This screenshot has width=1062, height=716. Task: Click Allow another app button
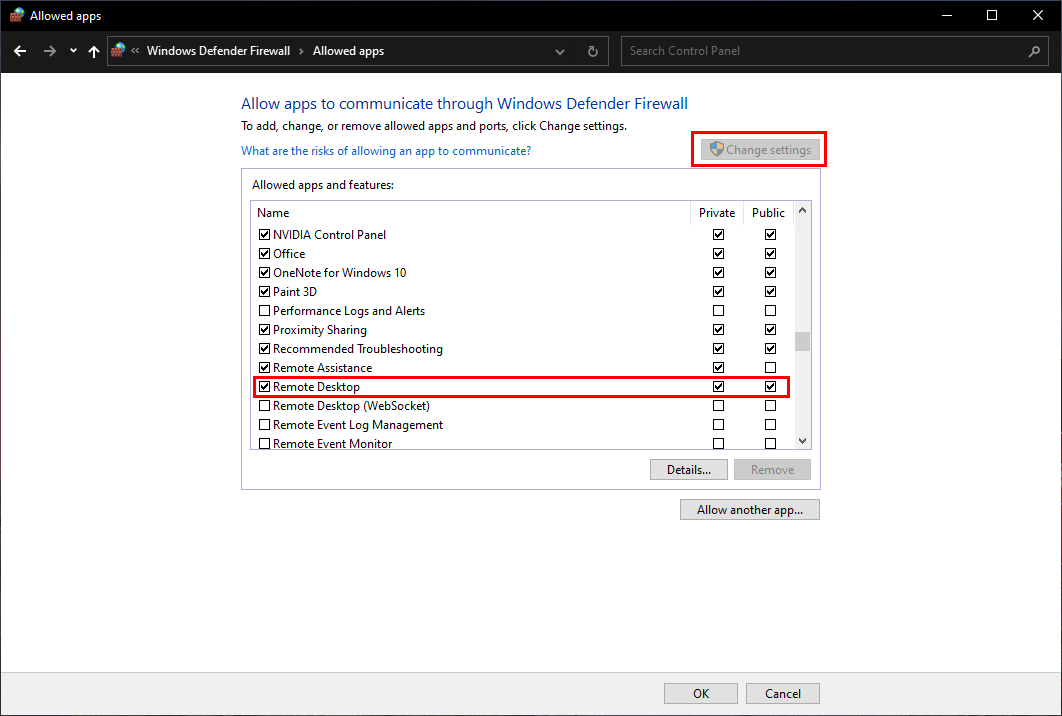coord(750,509)
